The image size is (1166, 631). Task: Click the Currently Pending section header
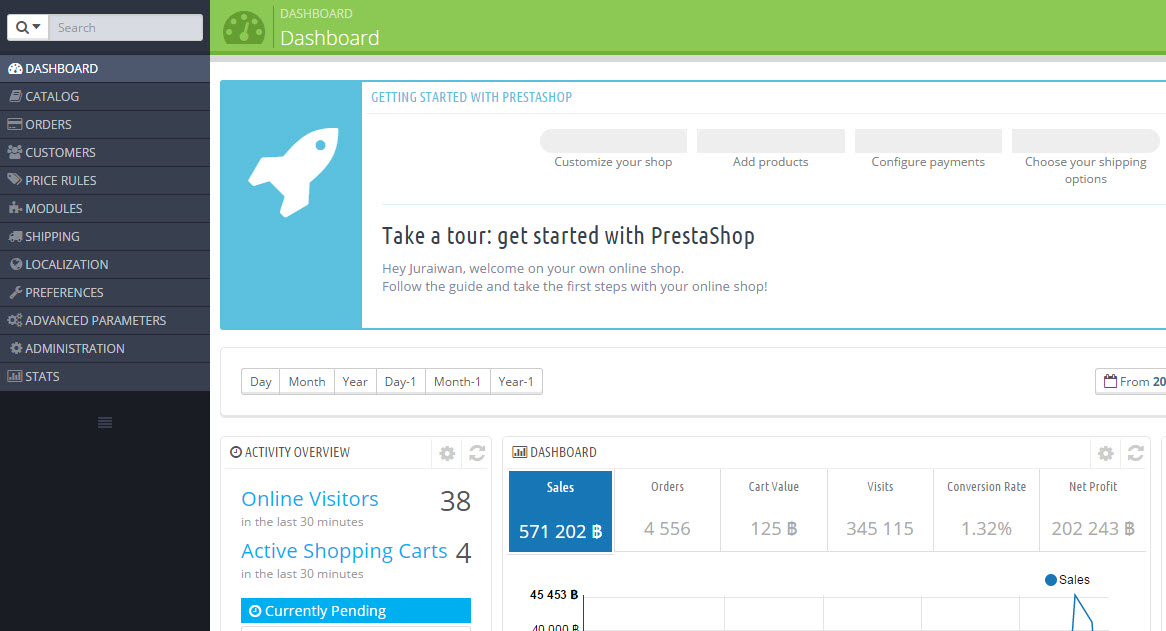[355, 610]
